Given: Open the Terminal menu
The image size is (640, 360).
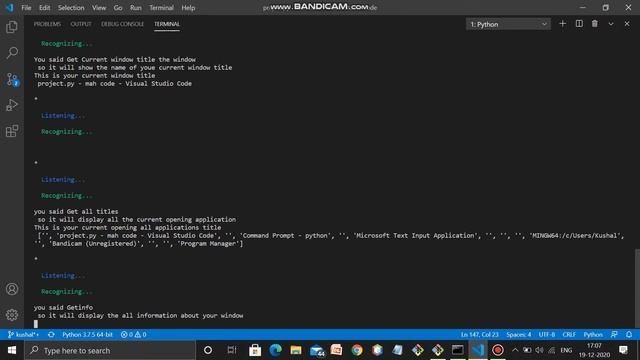Looking at the screenshot, I should (161, 8).
